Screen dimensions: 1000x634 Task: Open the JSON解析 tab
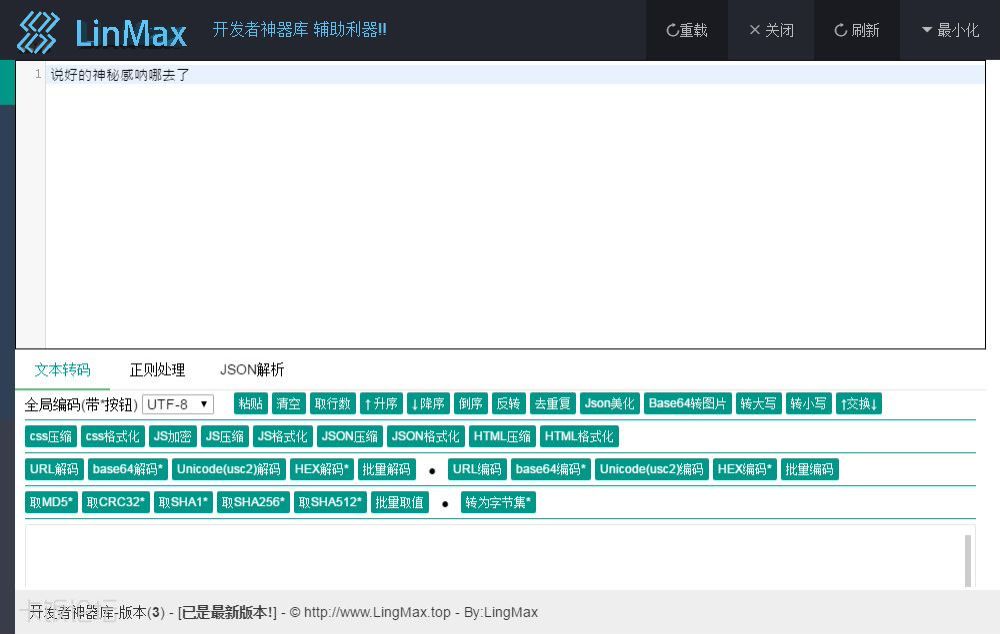(252, 370)
